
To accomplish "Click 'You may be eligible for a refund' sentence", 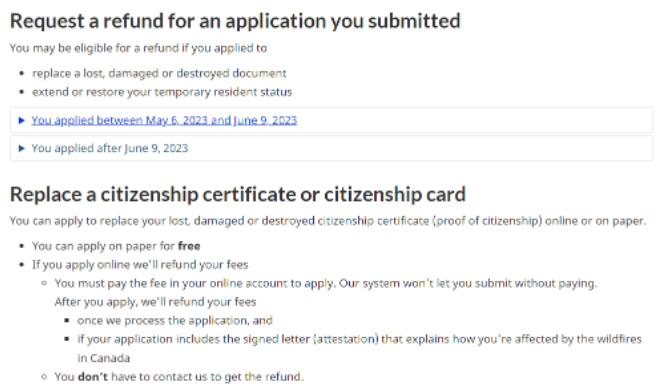I will click(x=138, y=48).
